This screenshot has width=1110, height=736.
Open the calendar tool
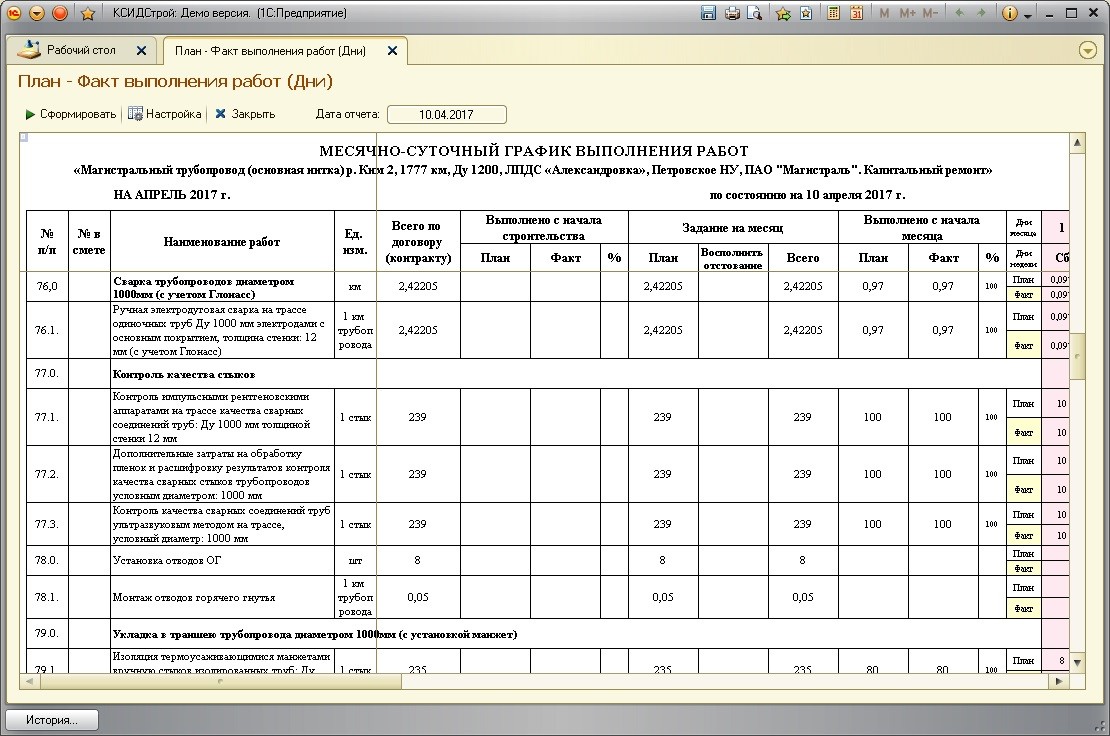click(x=857, y=13)
